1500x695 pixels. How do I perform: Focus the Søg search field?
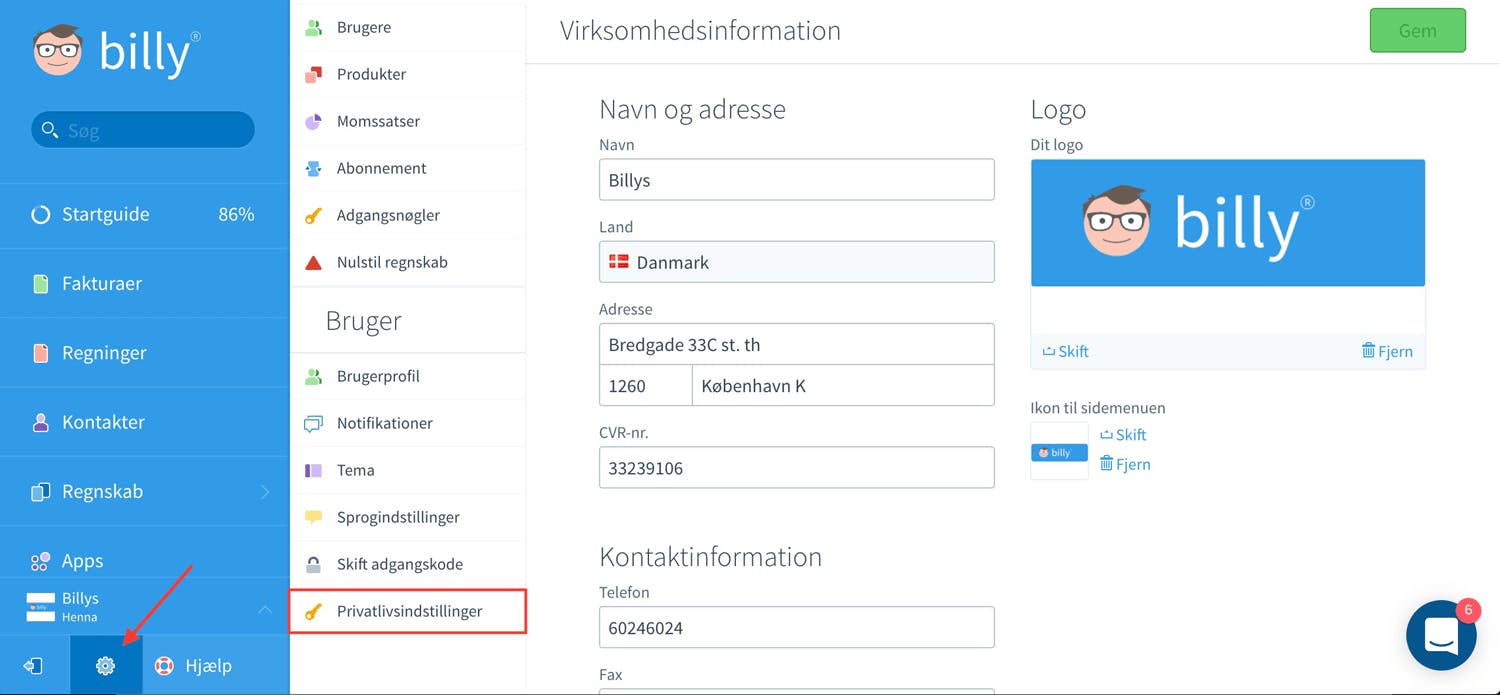click(x=143, y=130)
